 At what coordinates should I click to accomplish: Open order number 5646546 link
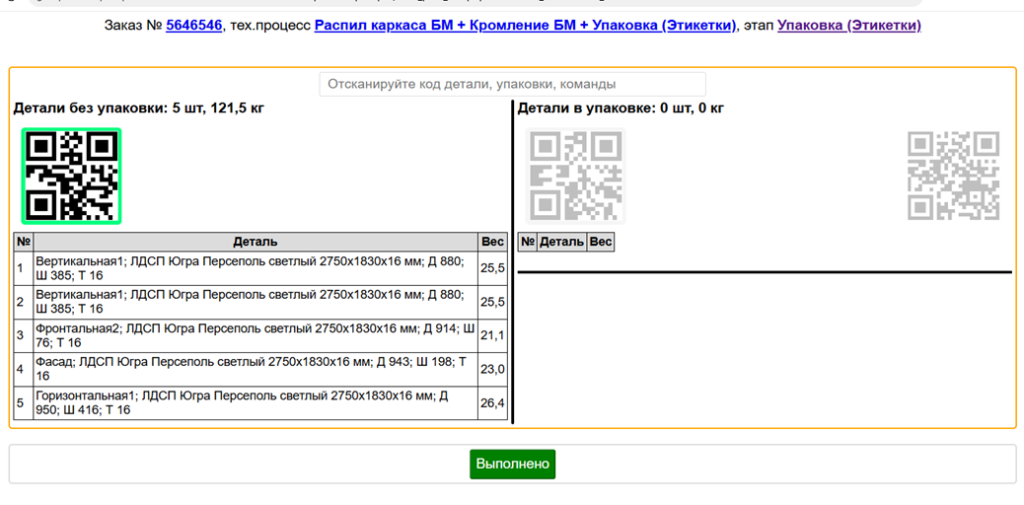tap(194, 25)
